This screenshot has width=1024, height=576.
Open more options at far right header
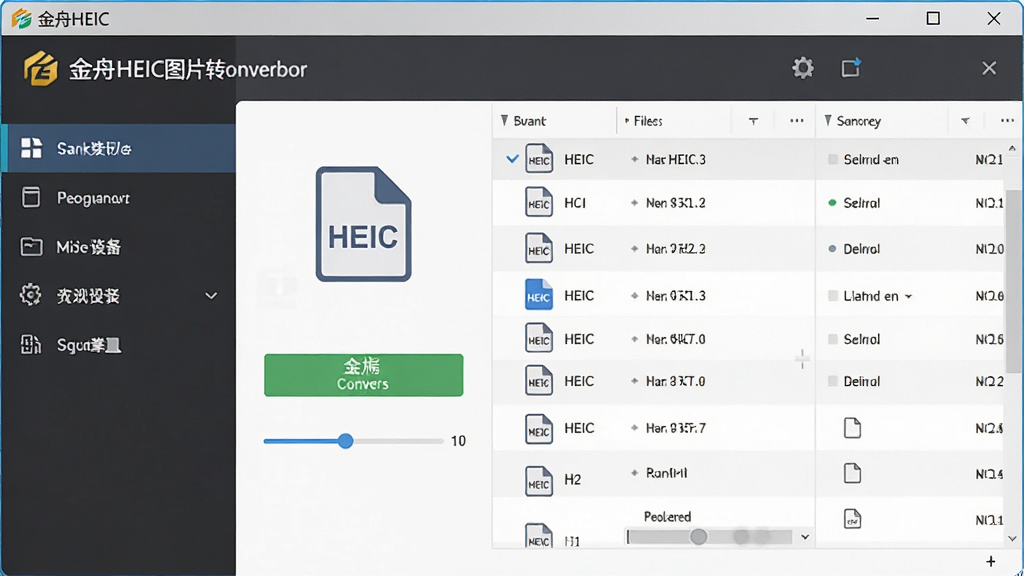[1007, 121]
